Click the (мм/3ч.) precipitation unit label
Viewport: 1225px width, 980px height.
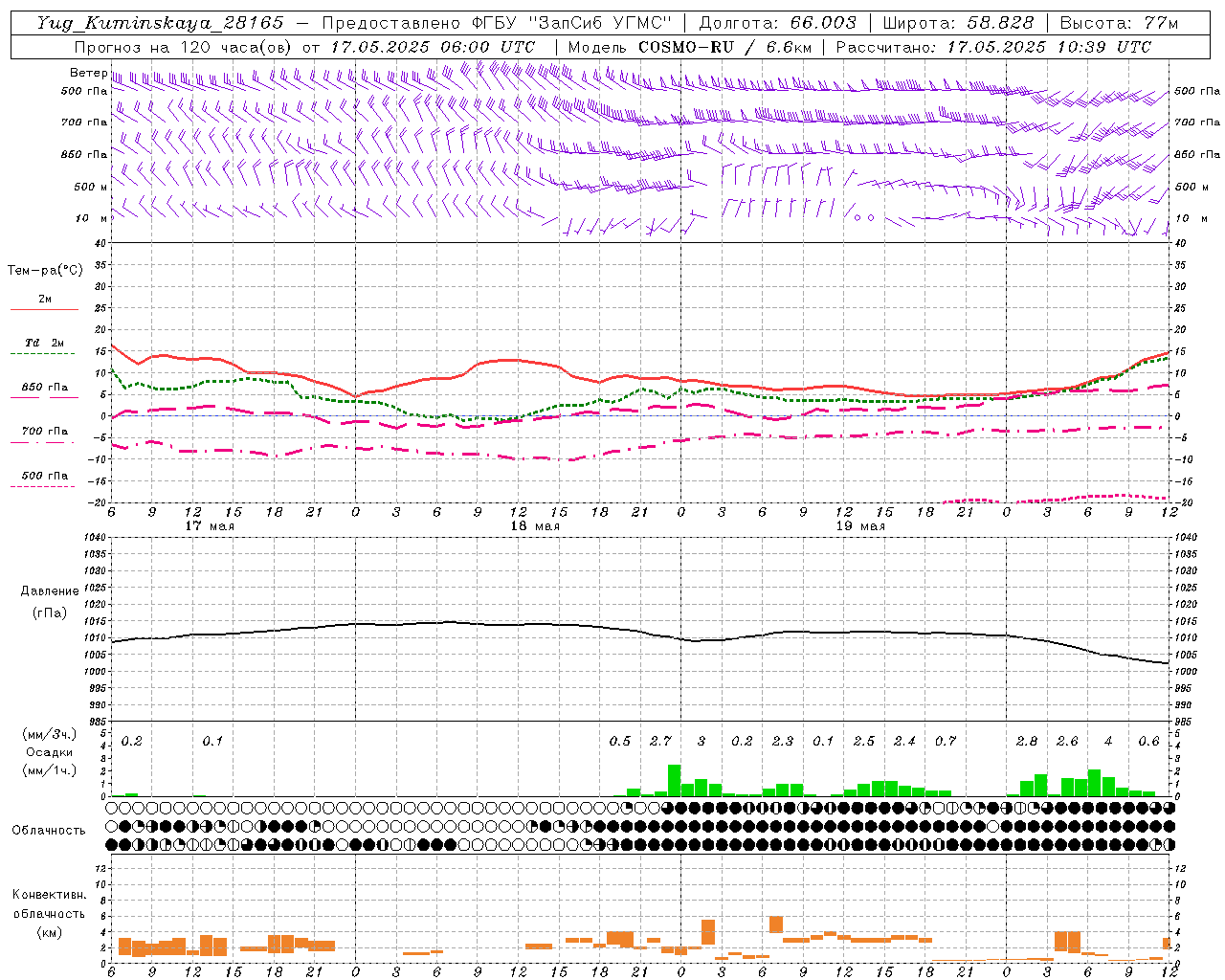(50, 734)
